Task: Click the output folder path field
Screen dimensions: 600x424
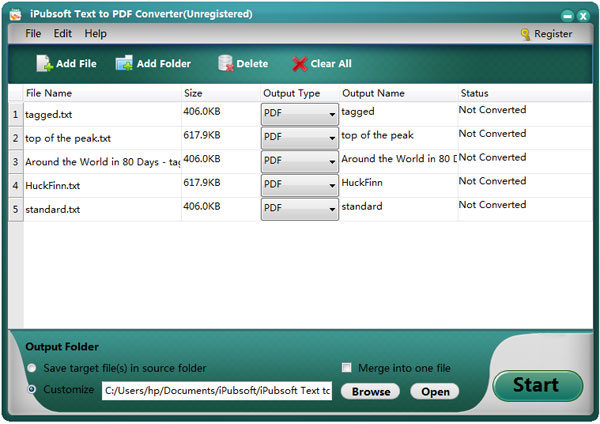Action: pyautogui.click(x=216, y=391)
